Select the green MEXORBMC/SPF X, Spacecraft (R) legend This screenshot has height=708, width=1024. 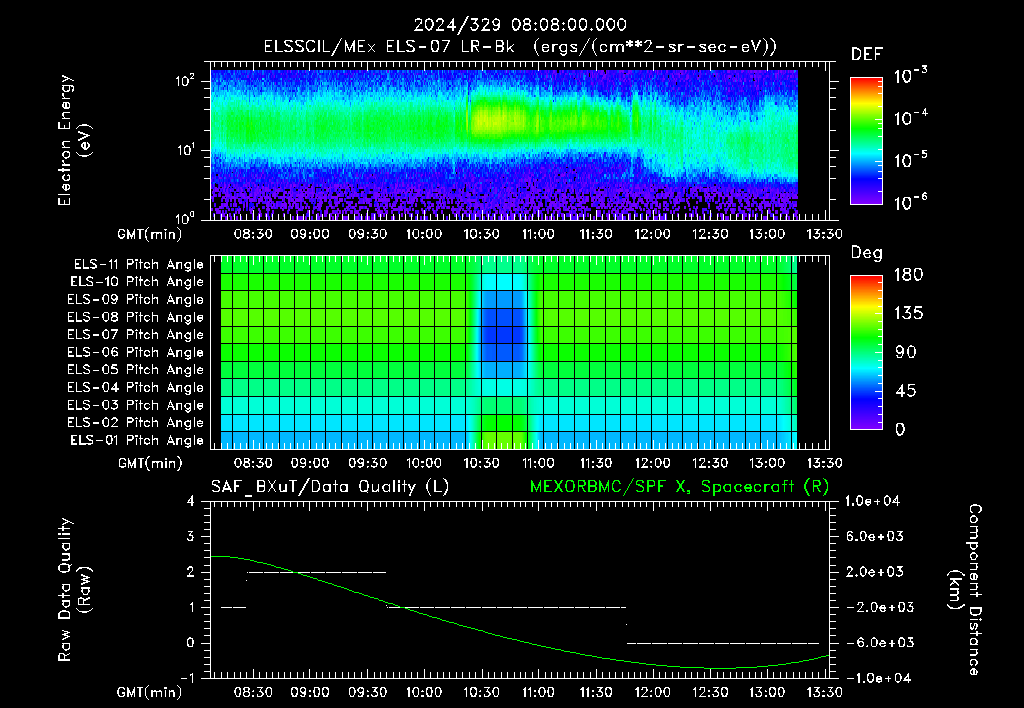pos(679,487)
